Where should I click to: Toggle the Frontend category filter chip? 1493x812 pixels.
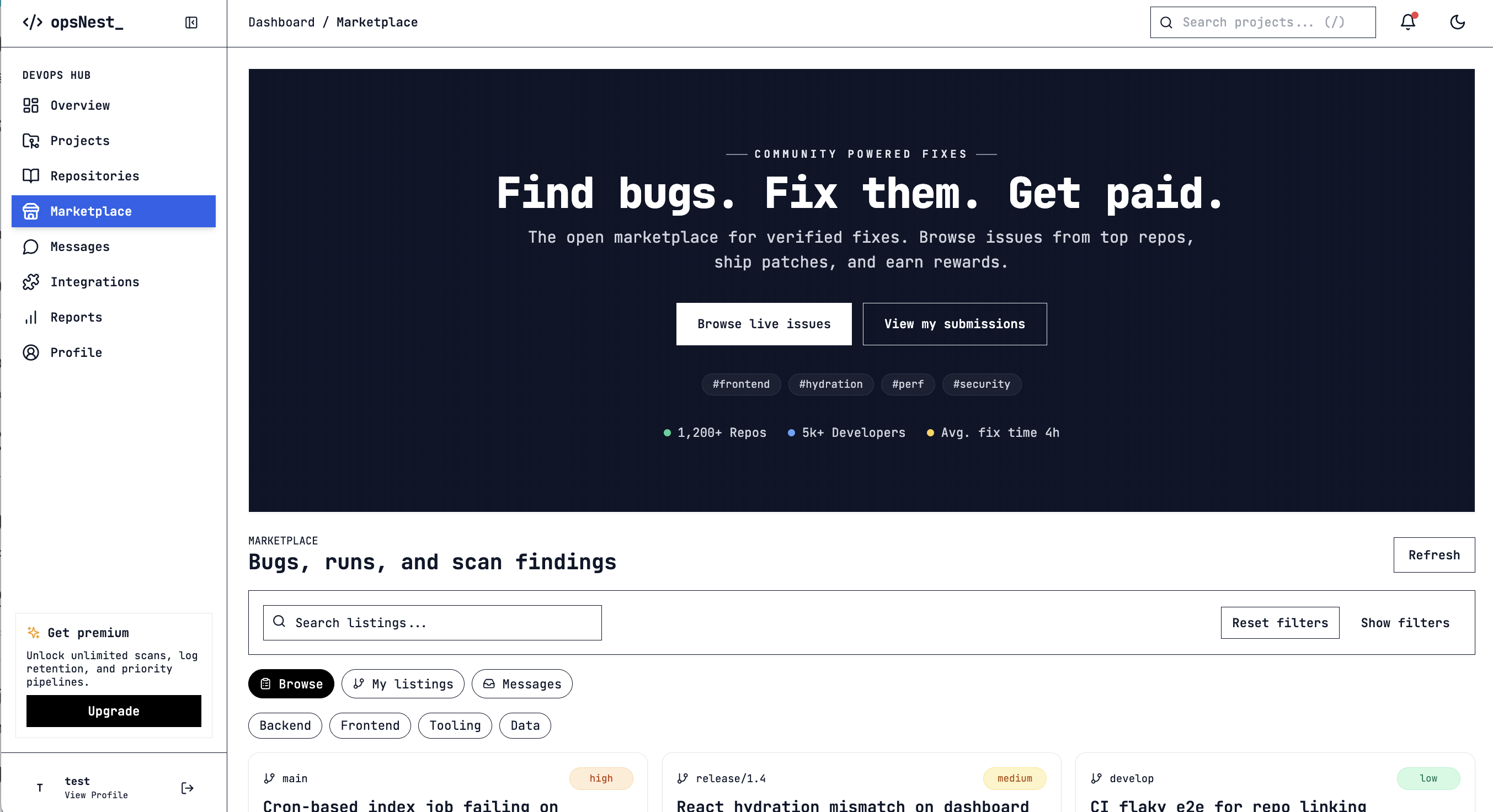tap(370, 725)
